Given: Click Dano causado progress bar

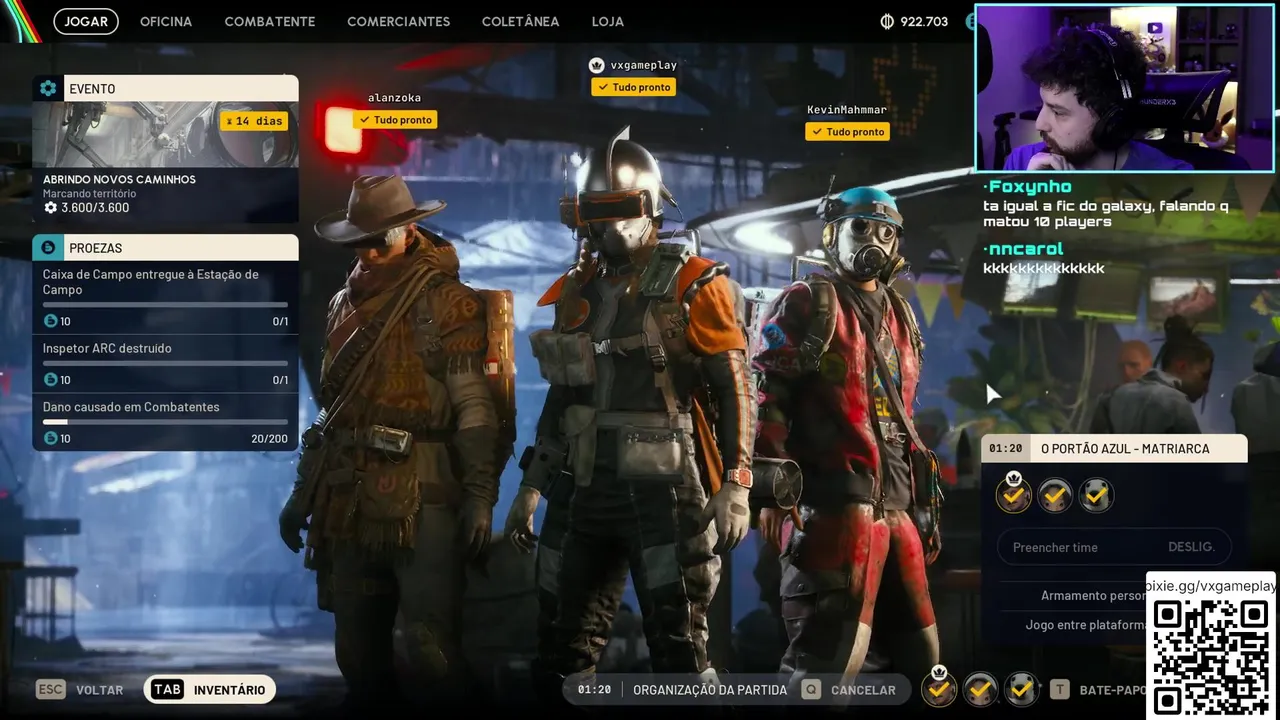Looking at the screenshot, I should tap(165, 422).
